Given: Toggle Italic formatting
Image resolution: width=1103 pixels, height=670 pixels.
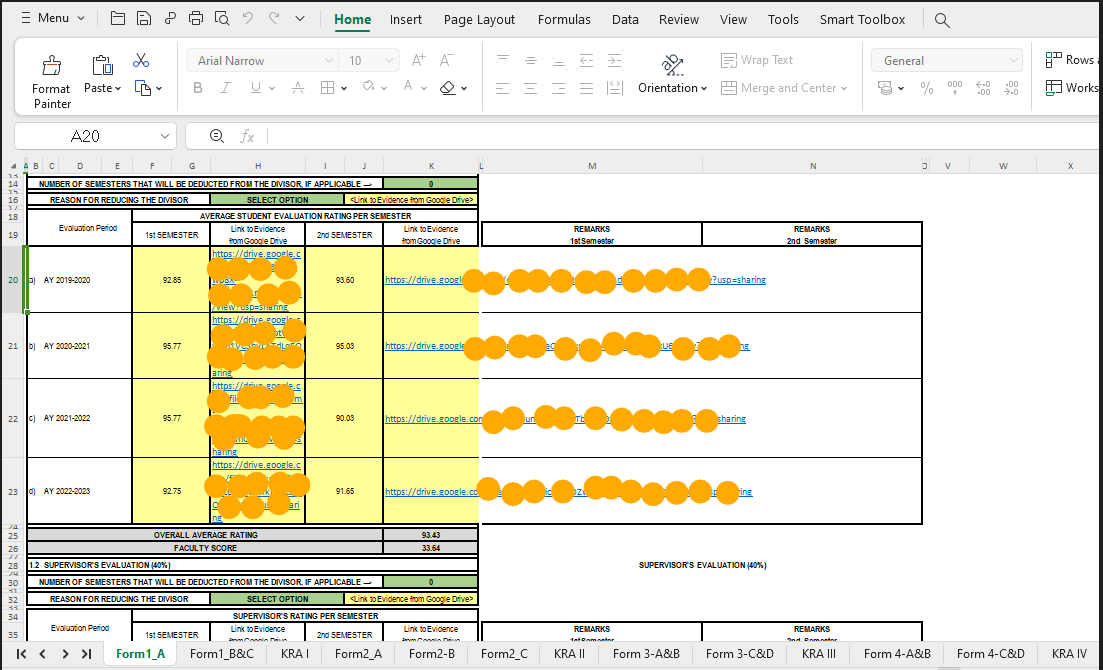Looking at the screenshot, I should tap(225, 88).
